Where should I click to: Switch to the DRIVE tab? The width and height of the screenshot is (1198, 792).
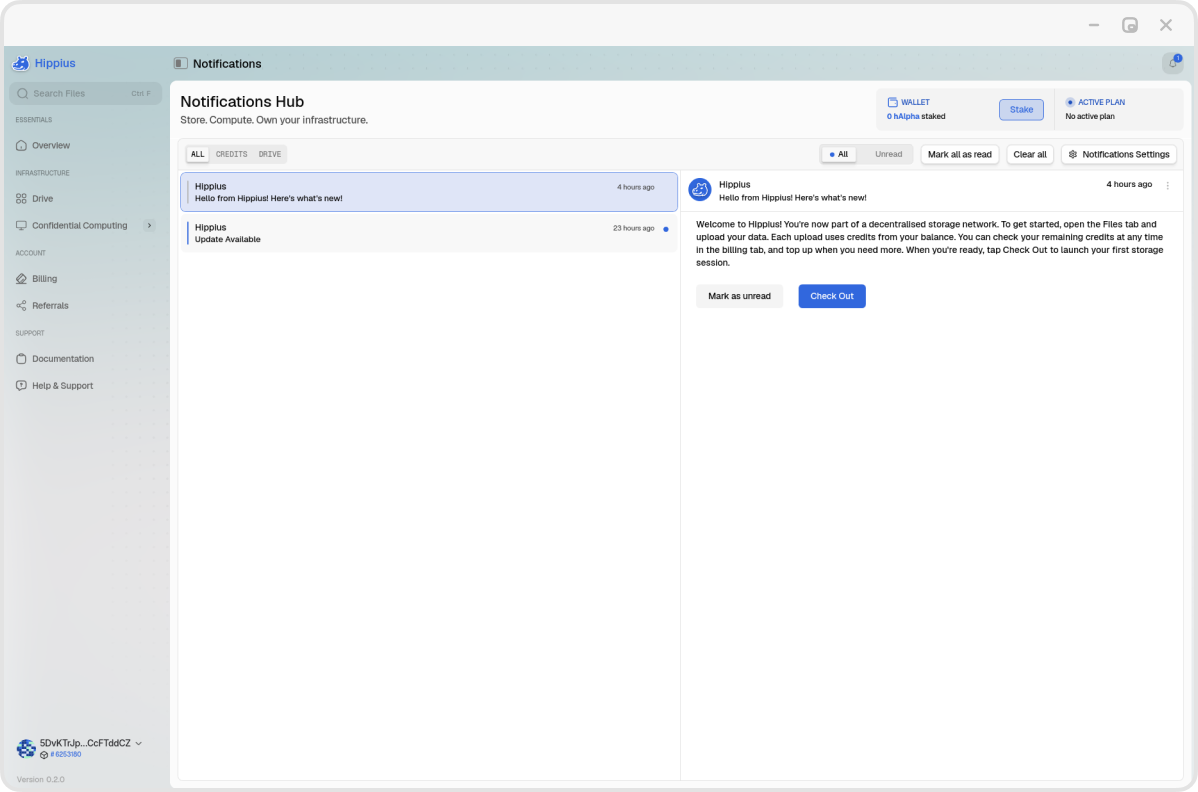point(270,154)
